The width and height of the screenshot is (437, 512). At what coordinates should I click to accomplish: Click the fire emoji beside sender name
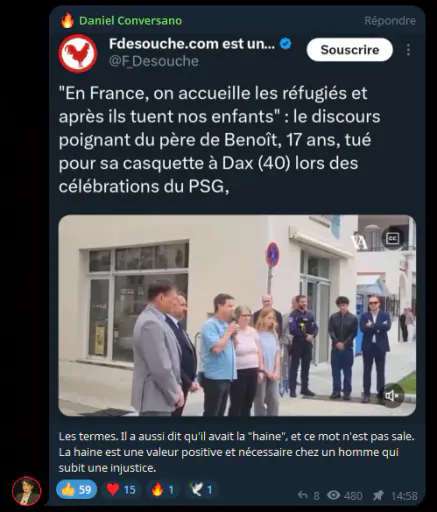tap(67, 21)
